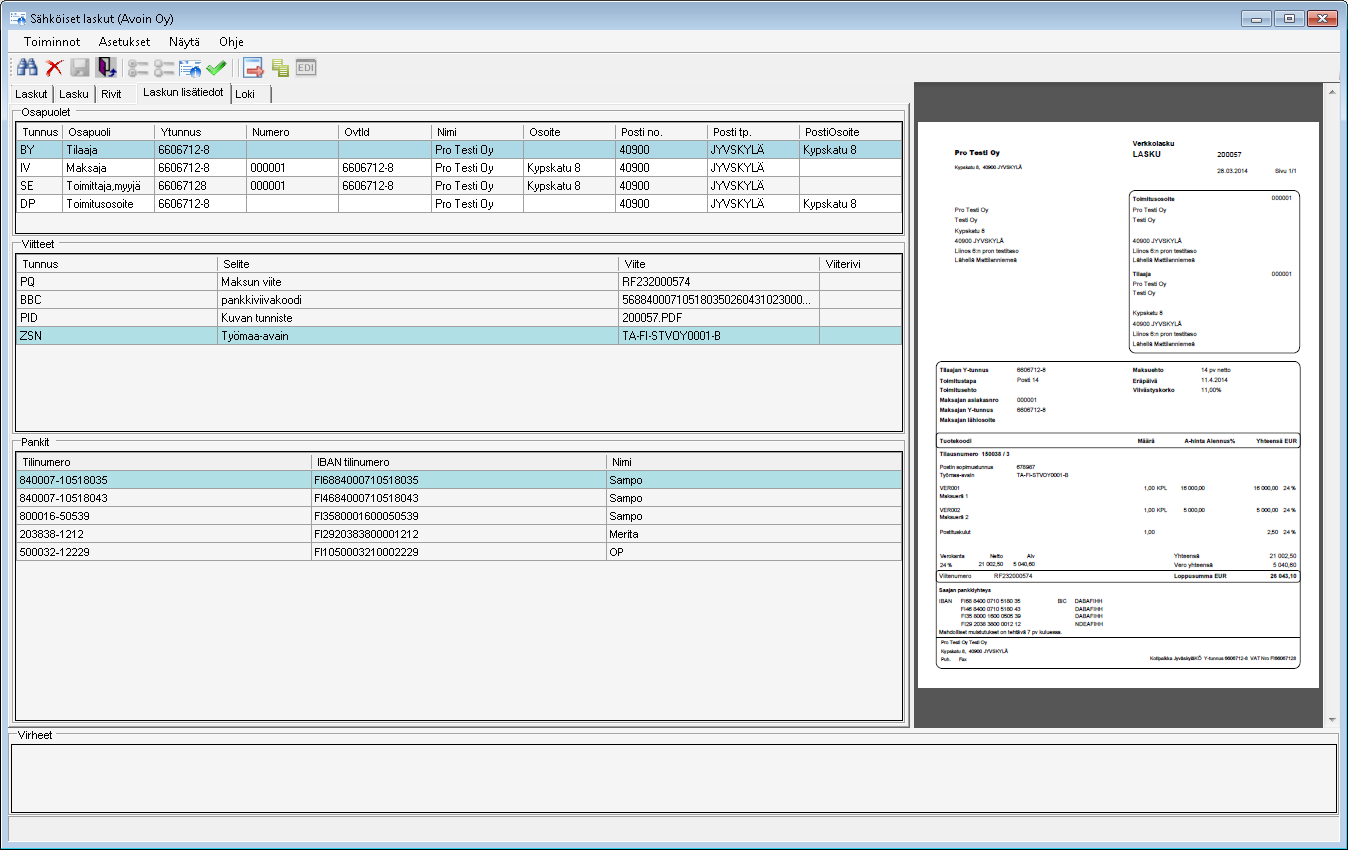
Task: Select the PID Kuvan tunniste row
Action: [x=458, y=317]
